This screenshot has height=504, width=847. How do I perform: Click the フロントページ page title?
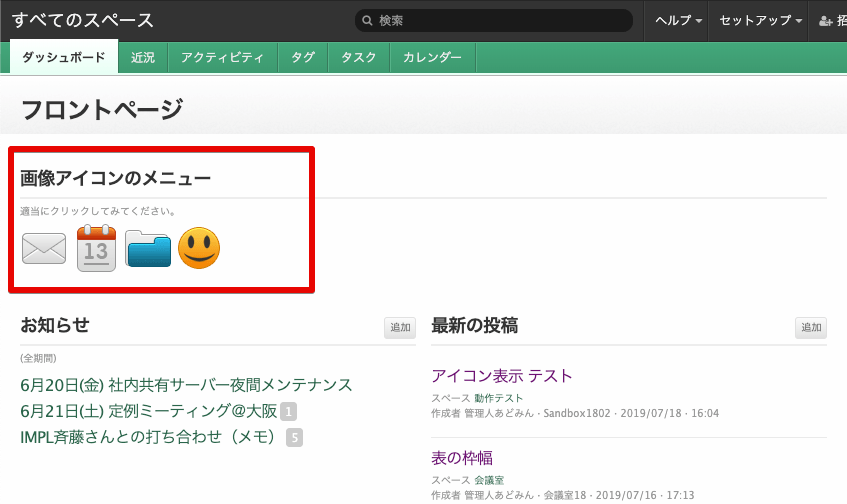102,109
